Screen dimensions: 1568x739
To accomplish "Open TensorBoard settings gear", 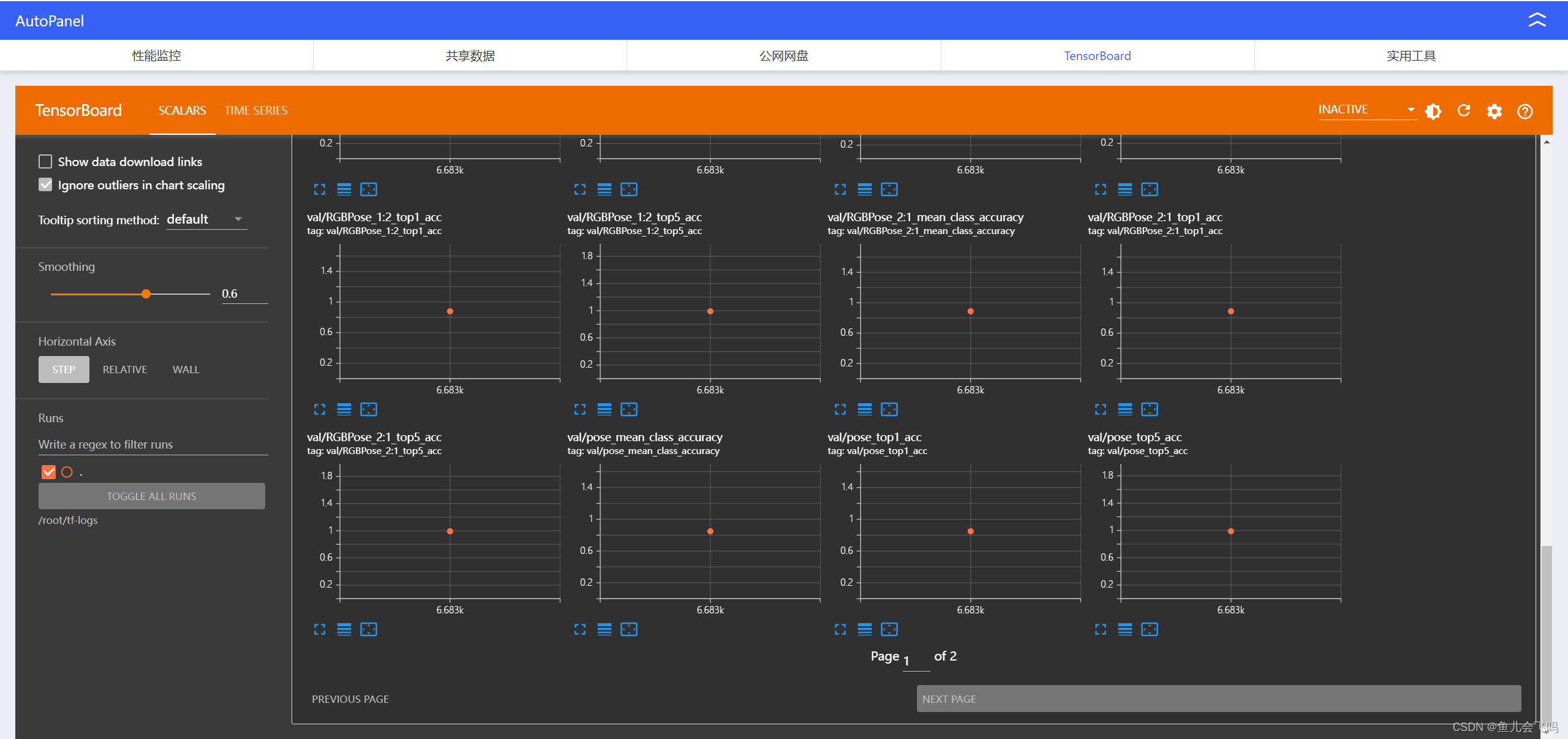I will point(1494,111).
